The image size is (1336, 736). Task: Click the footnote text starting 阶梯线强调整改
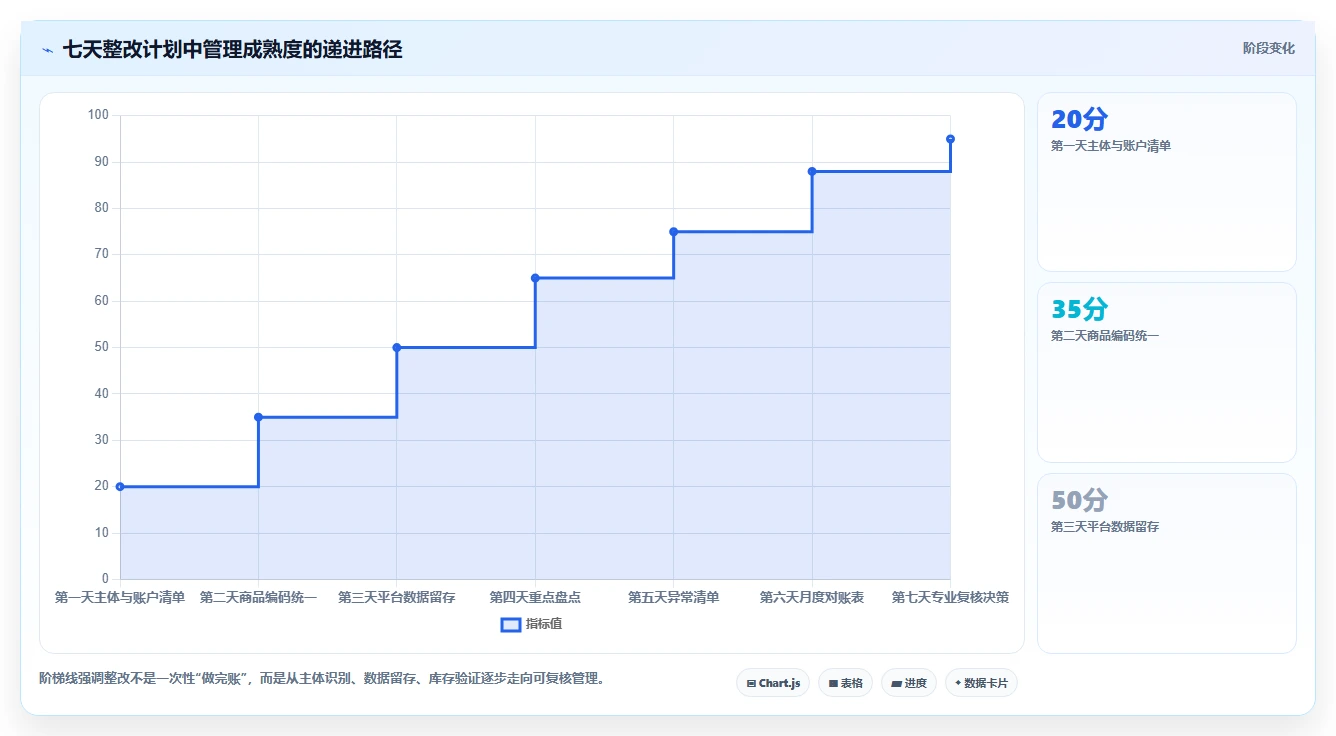click(x=322, y=679)
